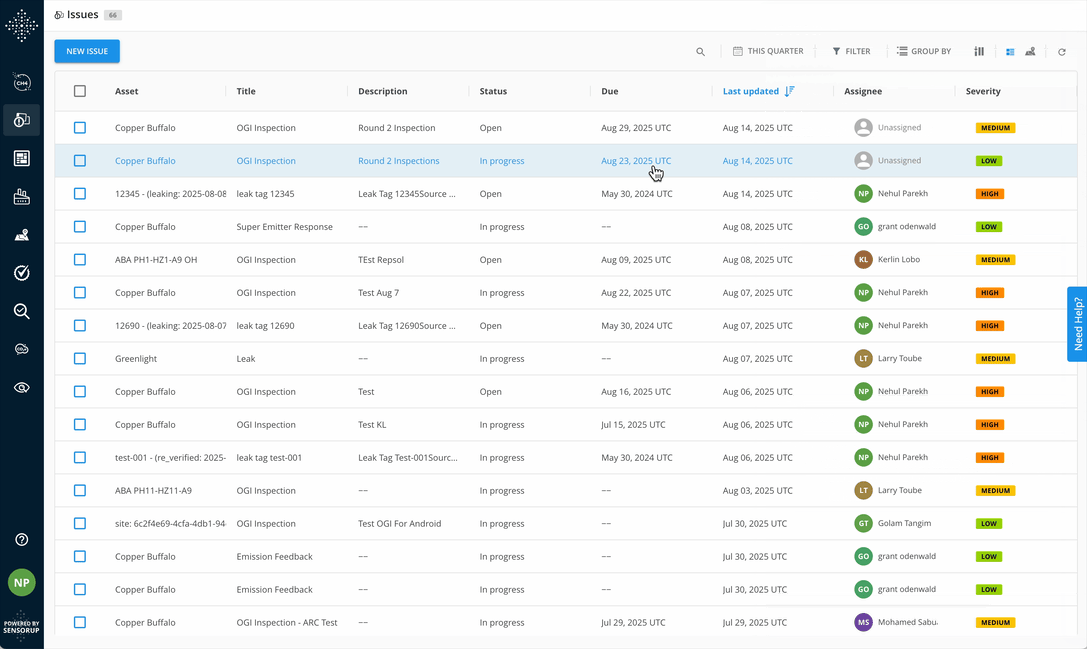Sort by Assignee column header
The image size is (1087, 649).
coord(863,91)
